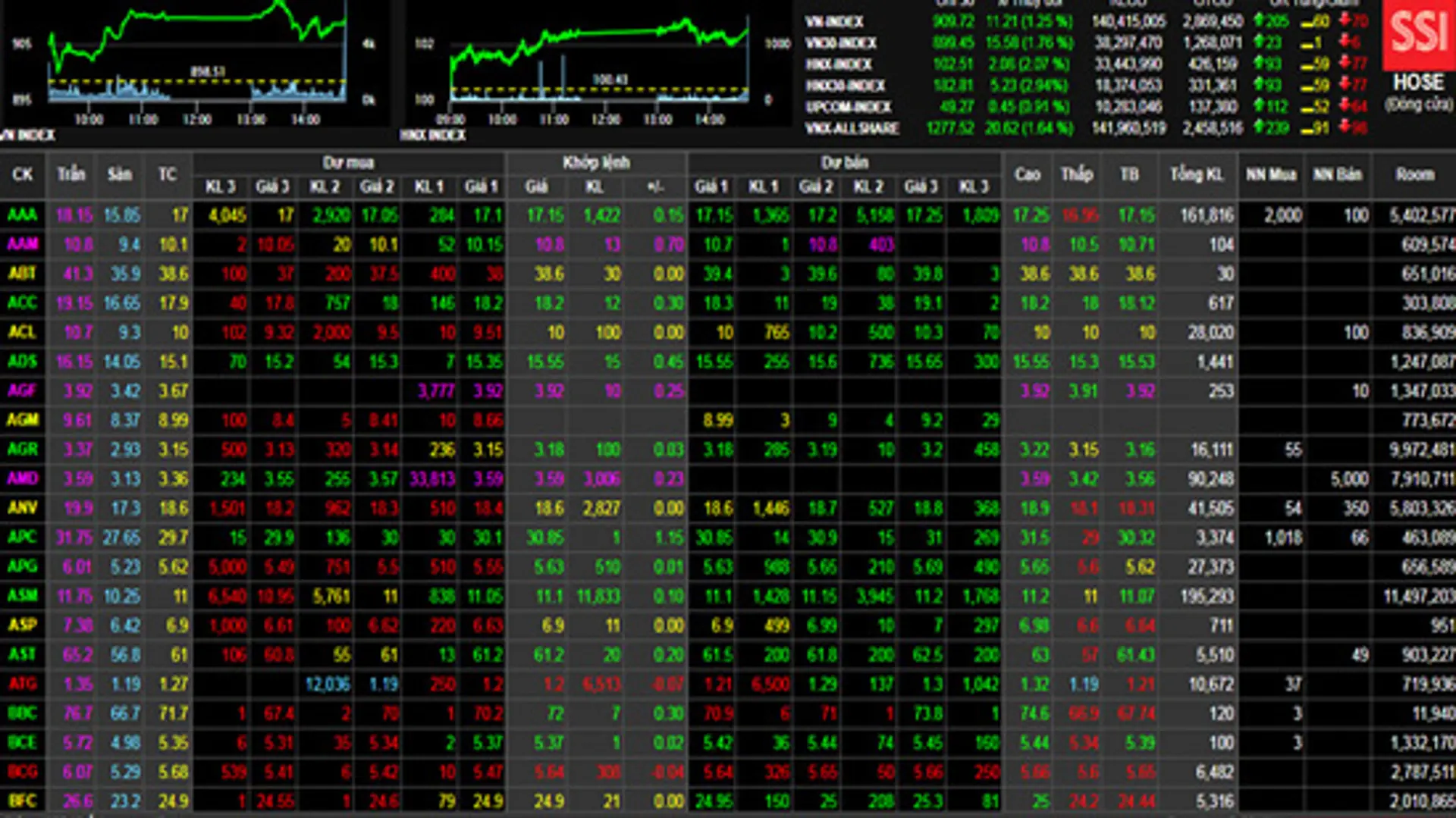Click bid volume 12,036 in ATG row

(328, 684)
